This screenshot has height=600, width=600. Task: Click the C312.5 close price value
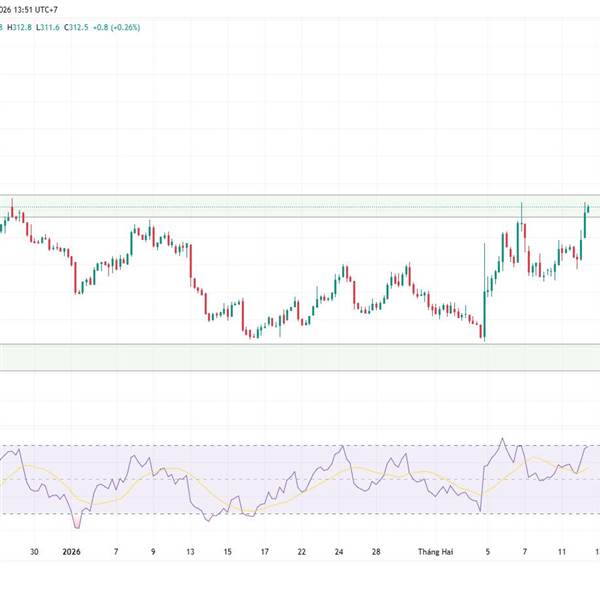(x=78, y=27)
